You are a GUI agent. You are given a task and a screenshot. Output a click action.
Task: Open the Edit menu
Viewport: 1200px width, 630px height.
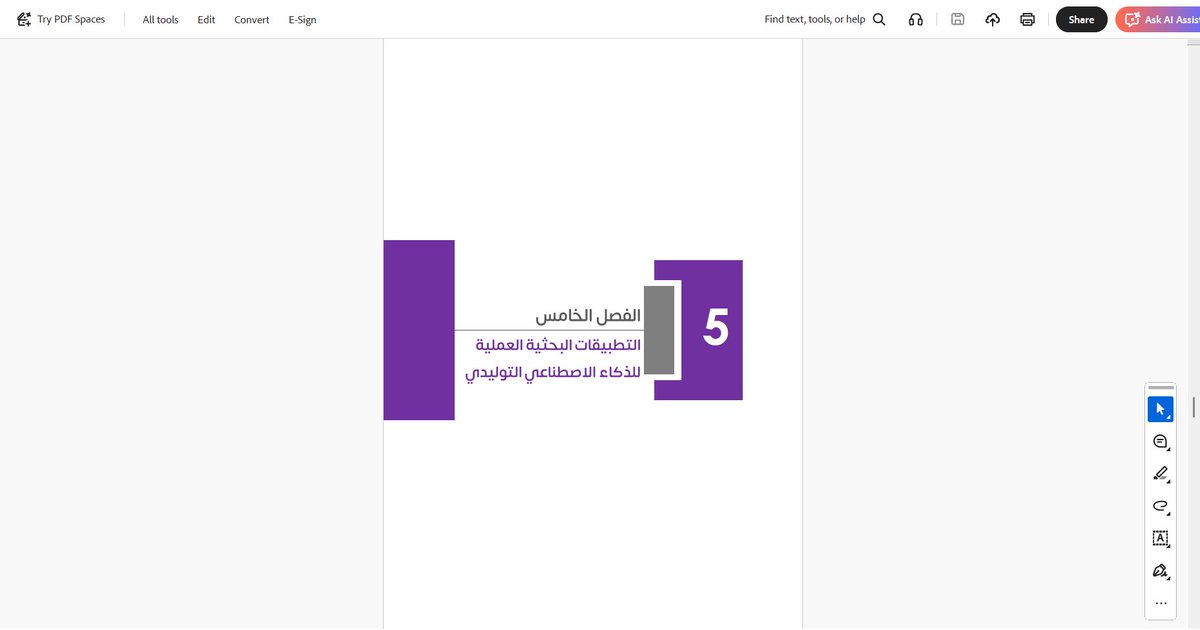[x=206, y=19]
